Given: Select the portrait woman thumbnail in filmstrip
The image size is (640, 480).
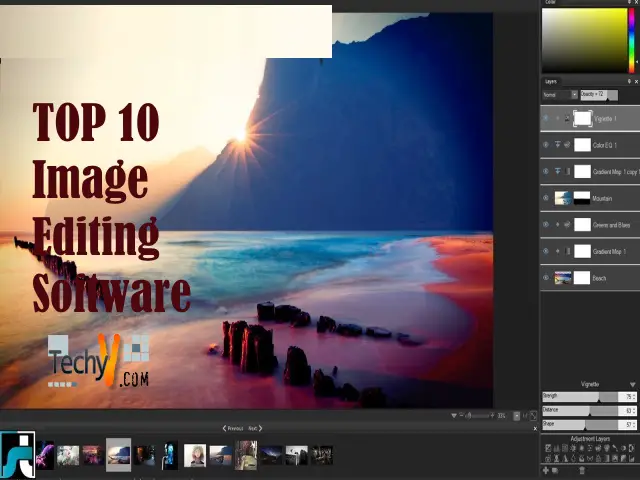Looking at the screenshot, I should pos(195,456).
